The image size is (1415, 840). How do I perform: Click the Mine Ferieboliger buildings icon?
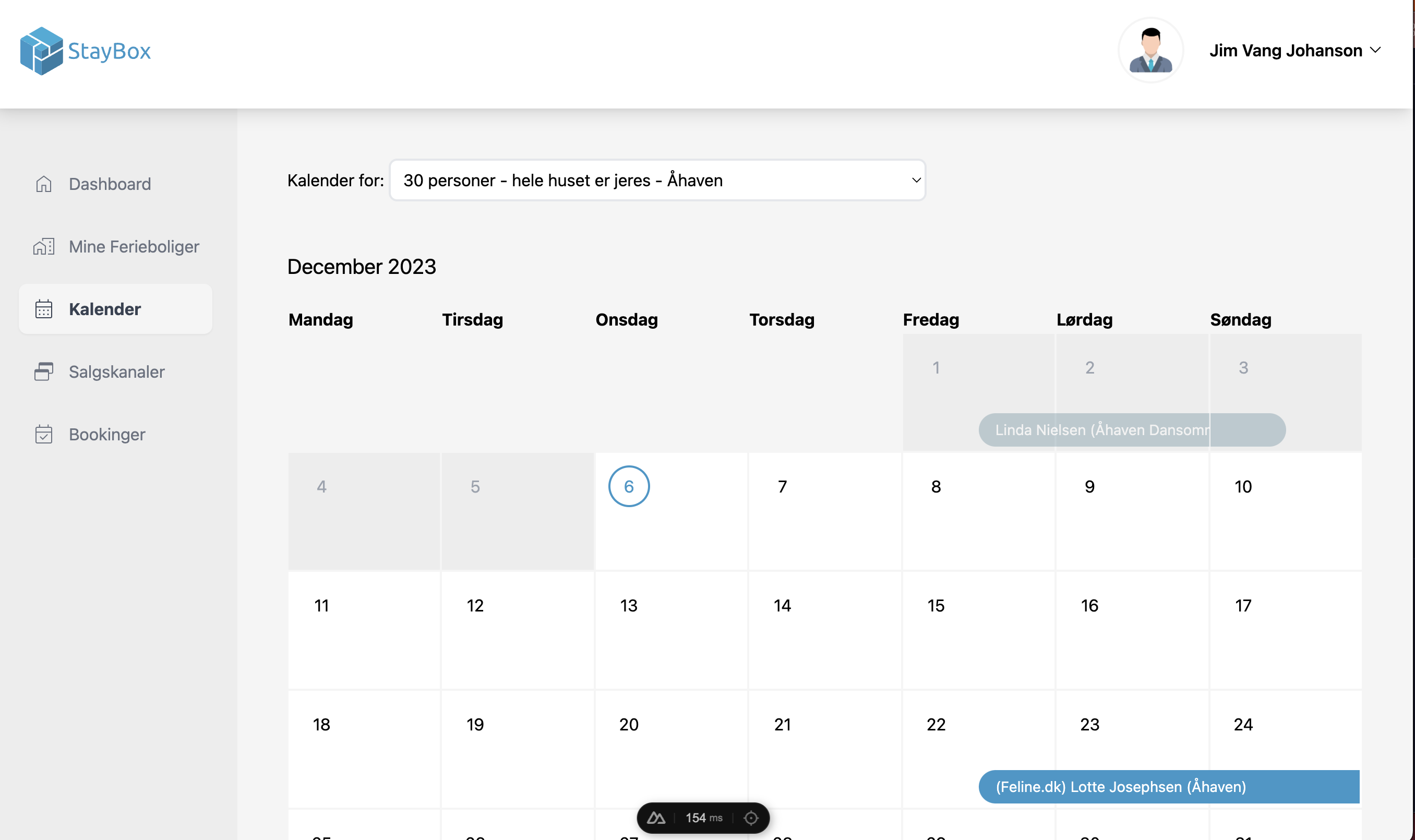[x=44, y=247]
